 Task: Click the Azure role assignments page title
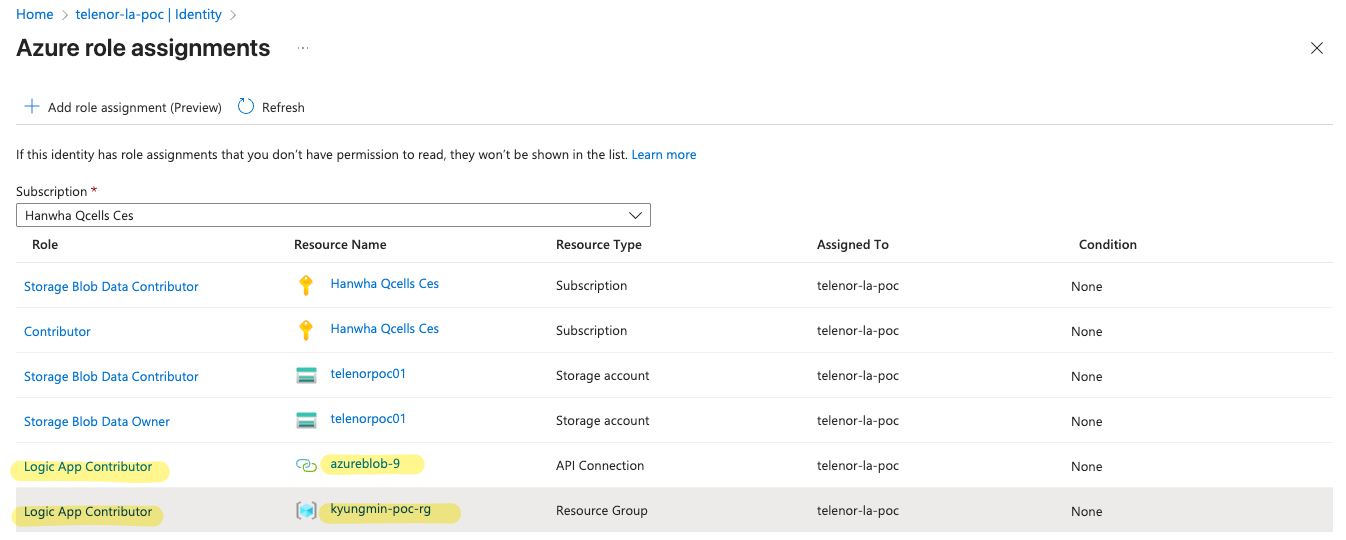point(143,48)
